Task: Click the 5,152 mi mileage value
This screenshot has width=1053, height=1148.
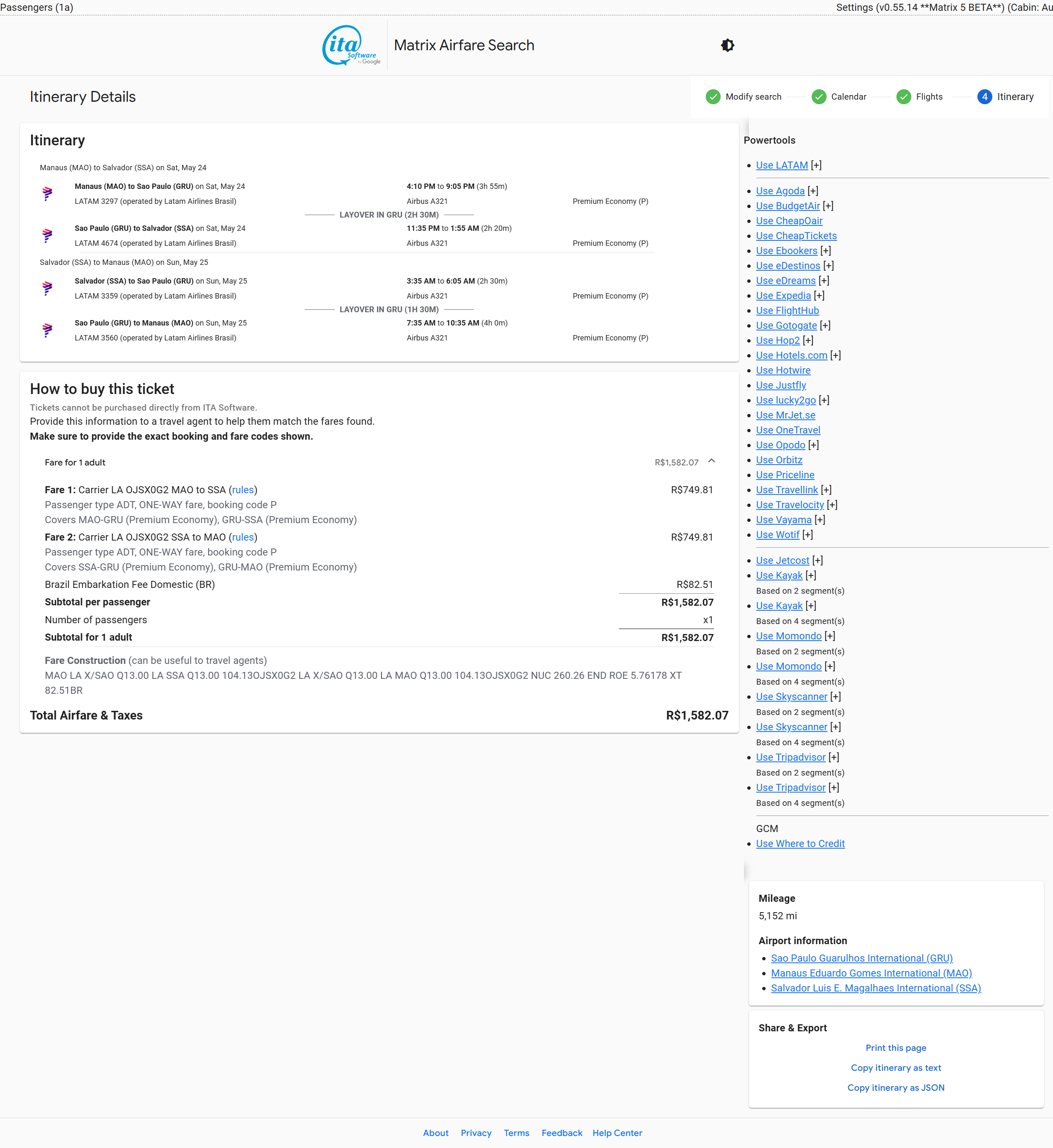Action: 777,916
